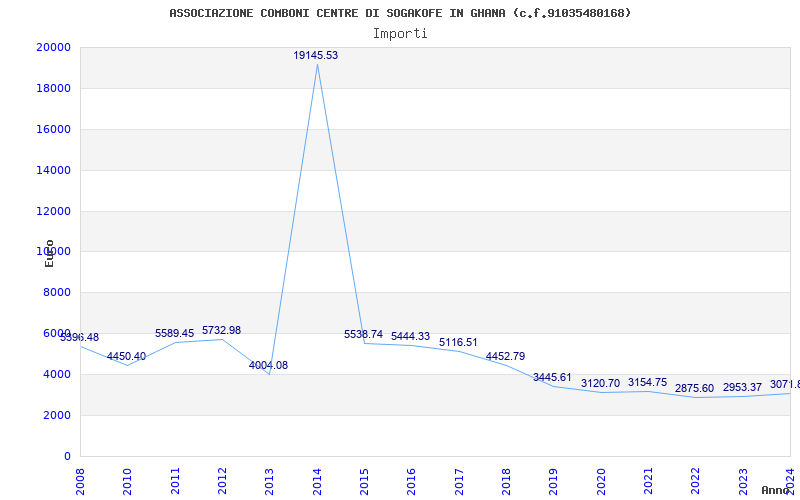800x500 pixels.
Task: Click the 3120.70 data label
Action: pyautogui.click(x=601, y=383)
